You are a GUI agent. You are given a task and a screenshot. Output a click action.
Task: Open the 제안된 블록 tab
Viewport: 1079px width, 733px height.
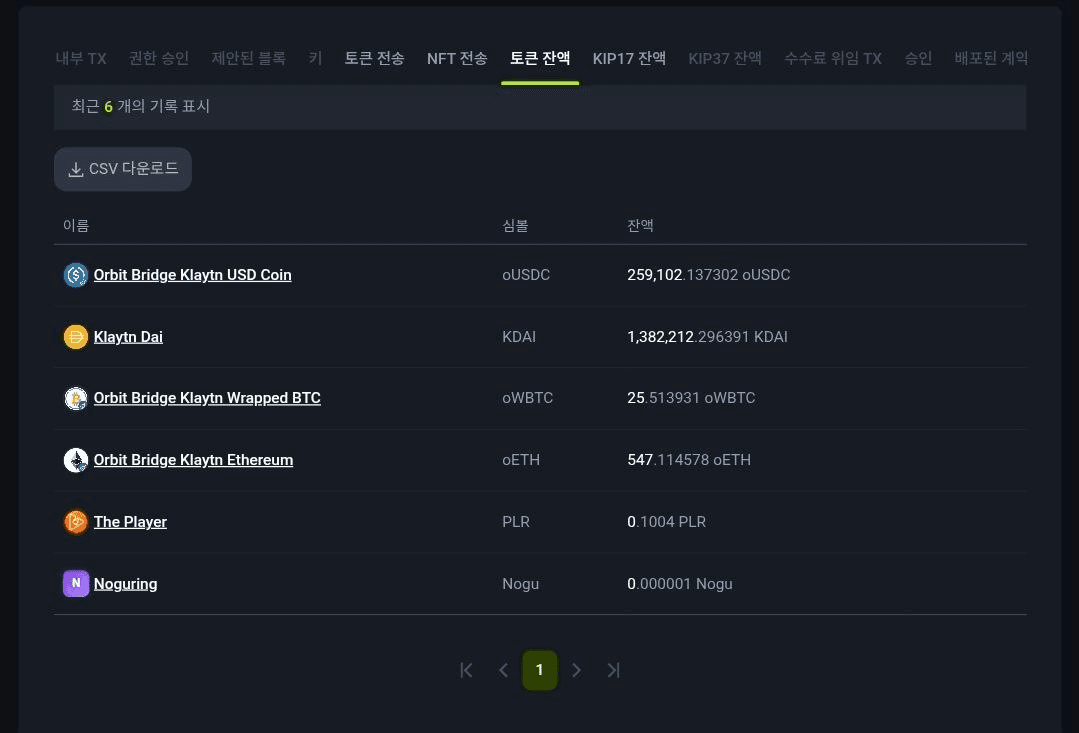248,59
